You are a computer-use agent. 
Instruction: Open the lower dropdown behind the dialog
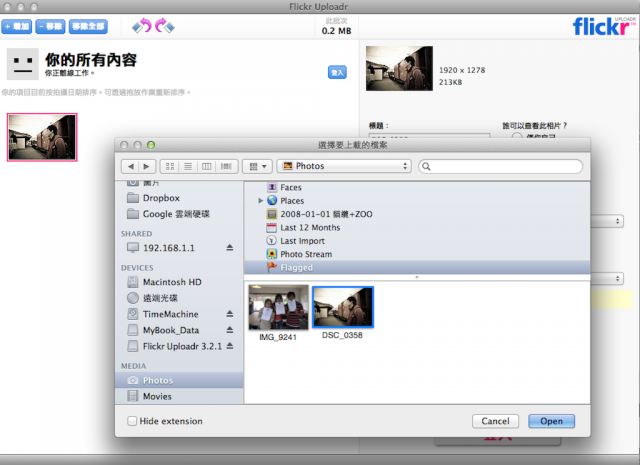607,278
